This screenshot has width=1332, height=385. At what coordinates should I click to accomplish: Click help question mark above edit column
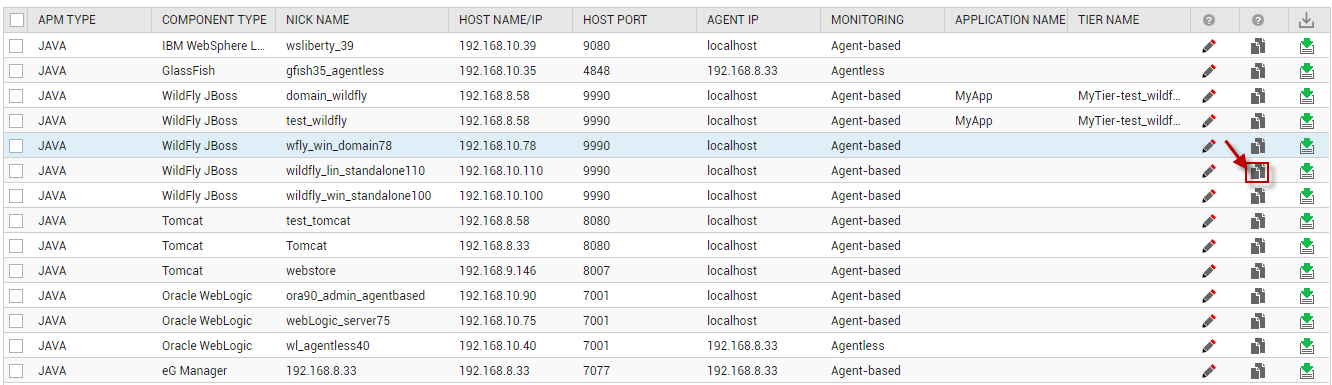[x=1208, y=20]
